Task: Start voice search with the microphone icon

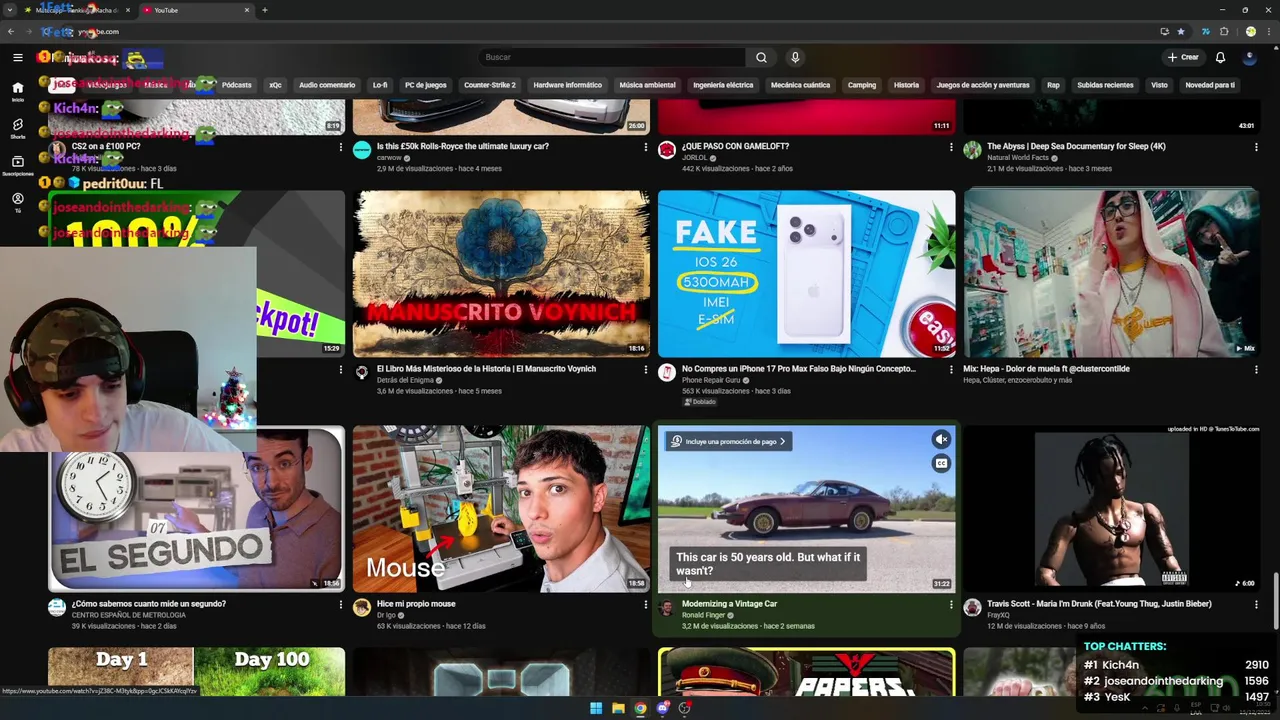Action: coord(795,57)
